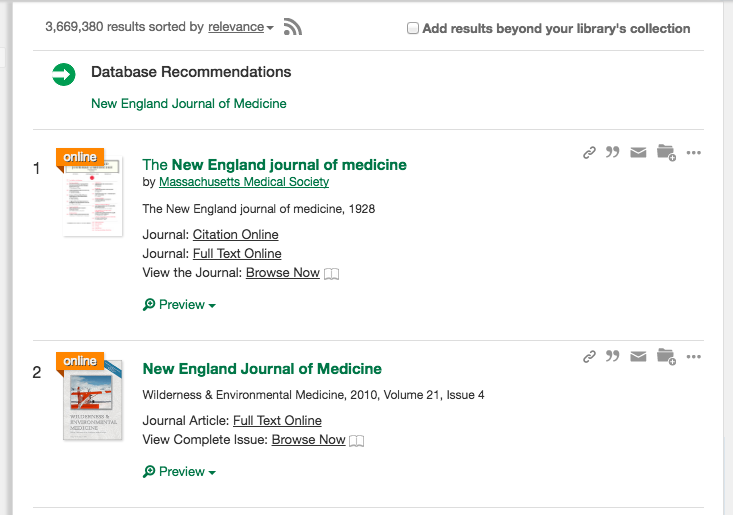Open more actions ellipsis for result 2
Image resolution: width=733 pixels, height=515 pixels.
point(694,356)
